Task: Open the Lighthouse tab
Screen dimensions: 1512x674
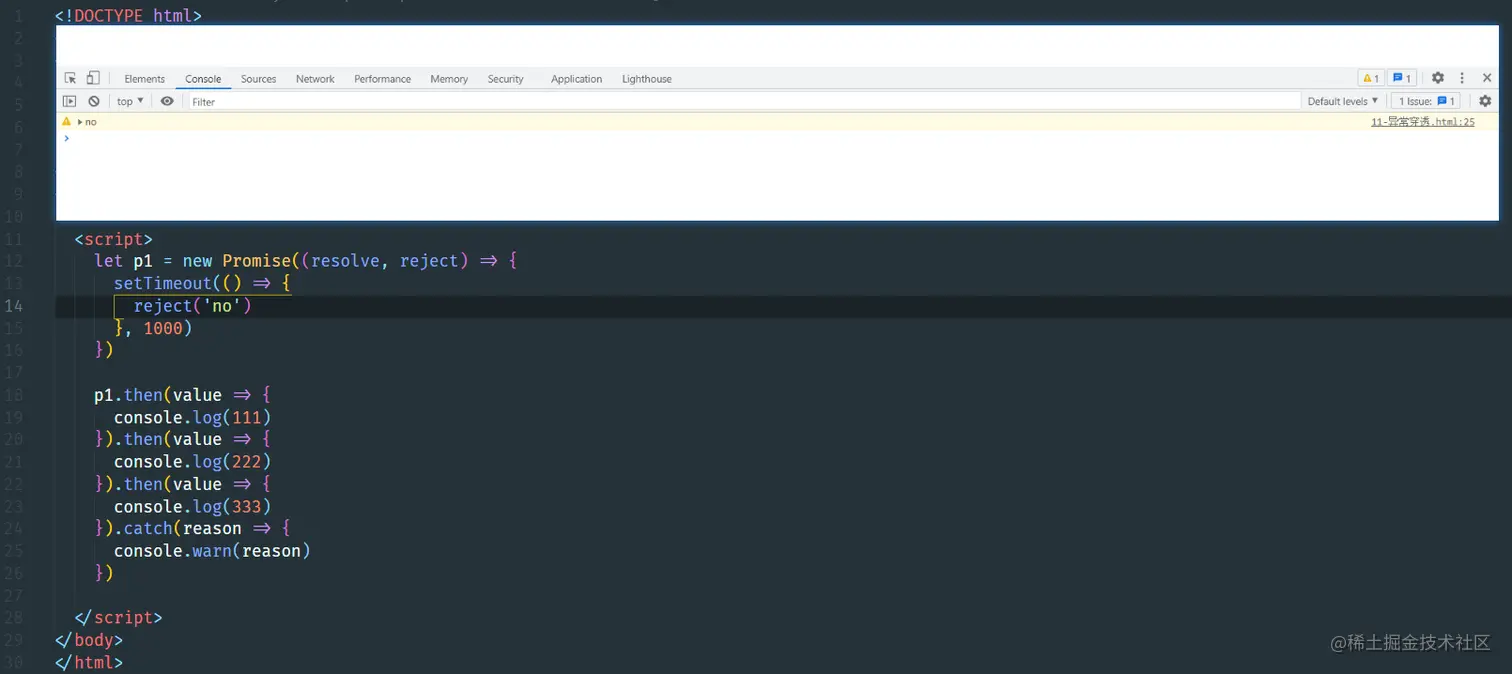Action: (x=647, y=79)
